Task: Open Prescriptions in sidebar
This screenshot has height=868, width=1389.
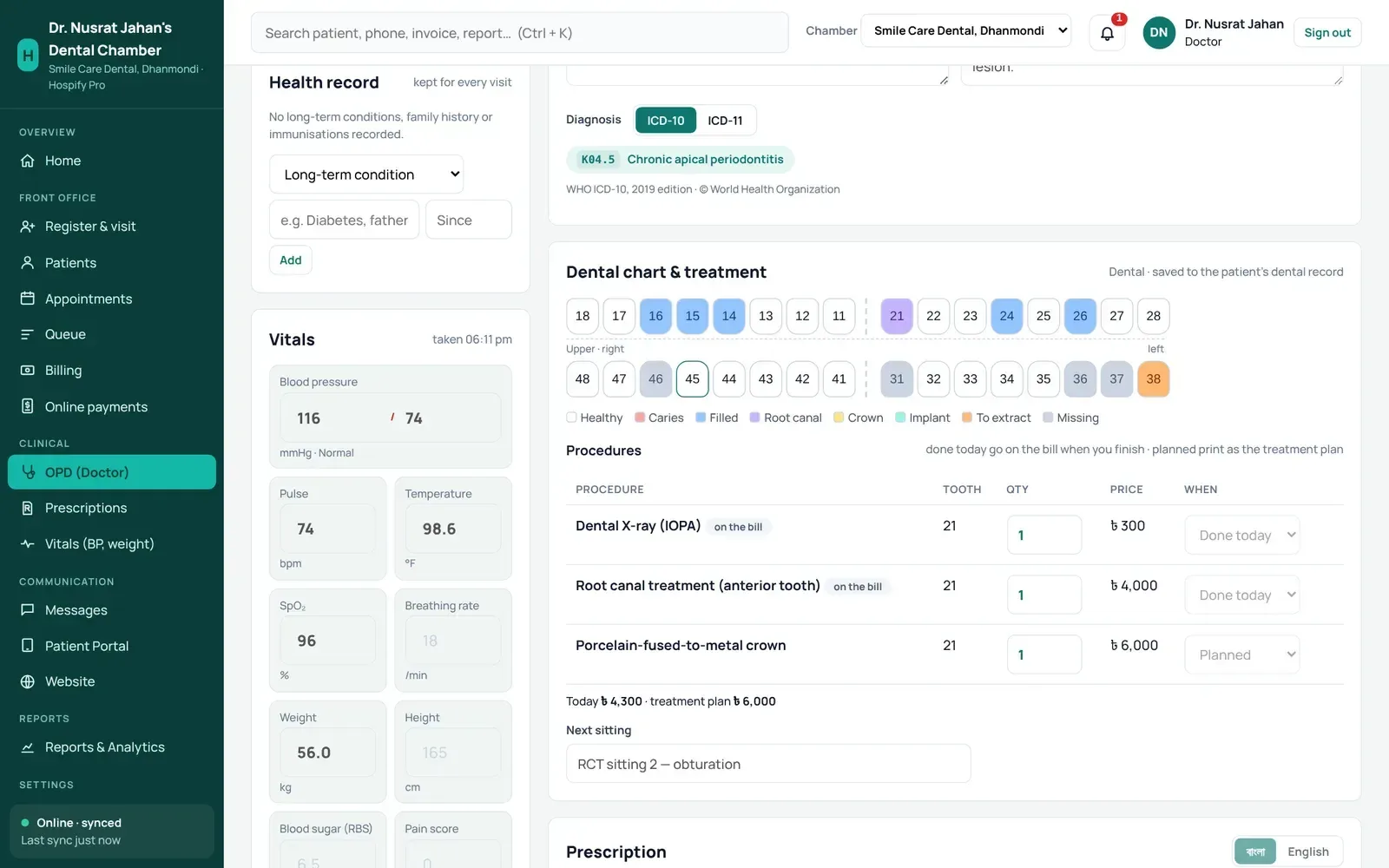Action: pyautogui.click(x=112, y=508)
